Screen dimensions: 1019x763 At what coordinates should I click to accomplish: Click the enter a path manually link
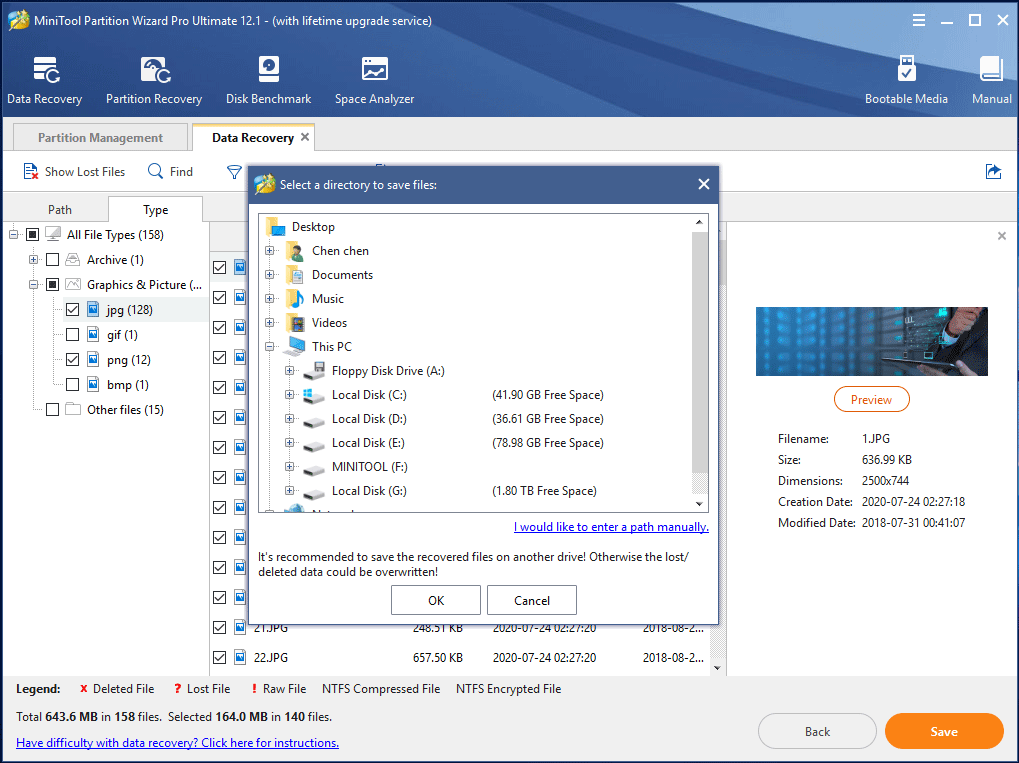611,527
